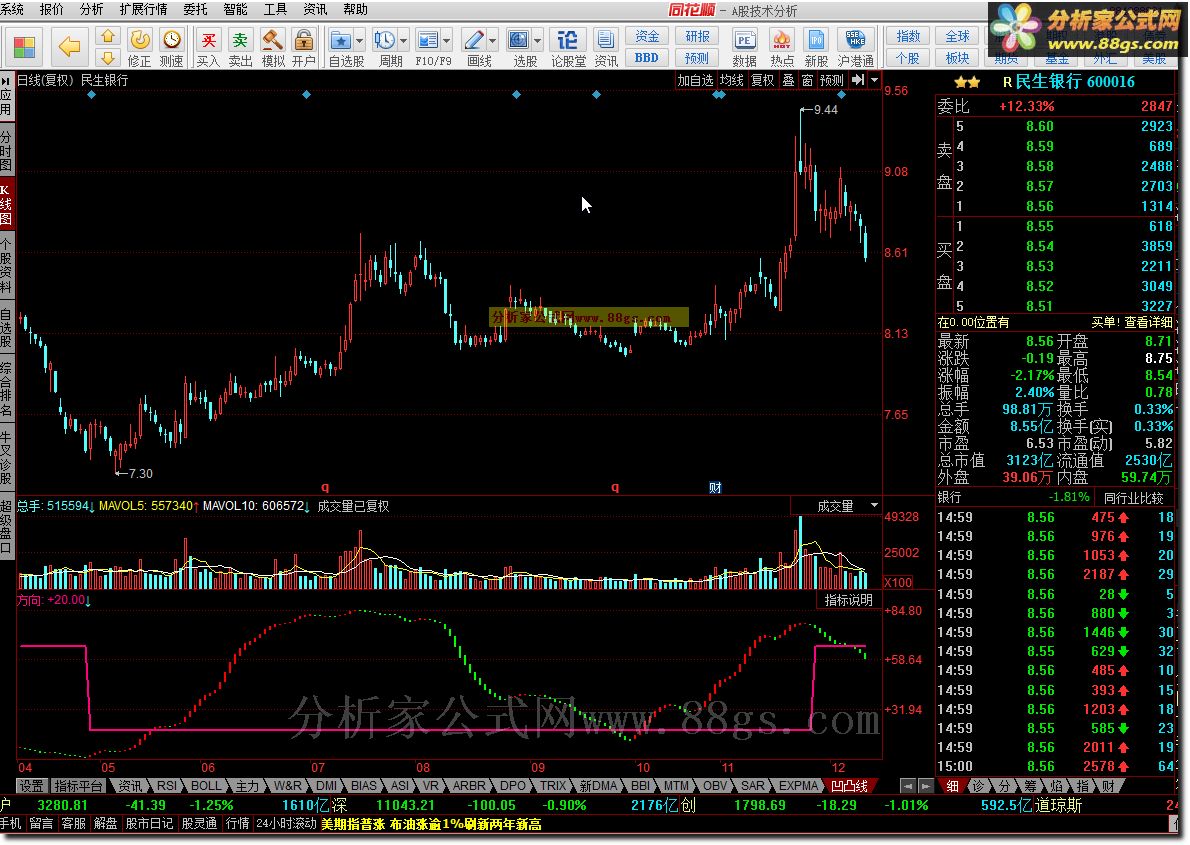Open the 系统 menu
The height and width of the screenshot is (845, 1190).
coord(12,9)
